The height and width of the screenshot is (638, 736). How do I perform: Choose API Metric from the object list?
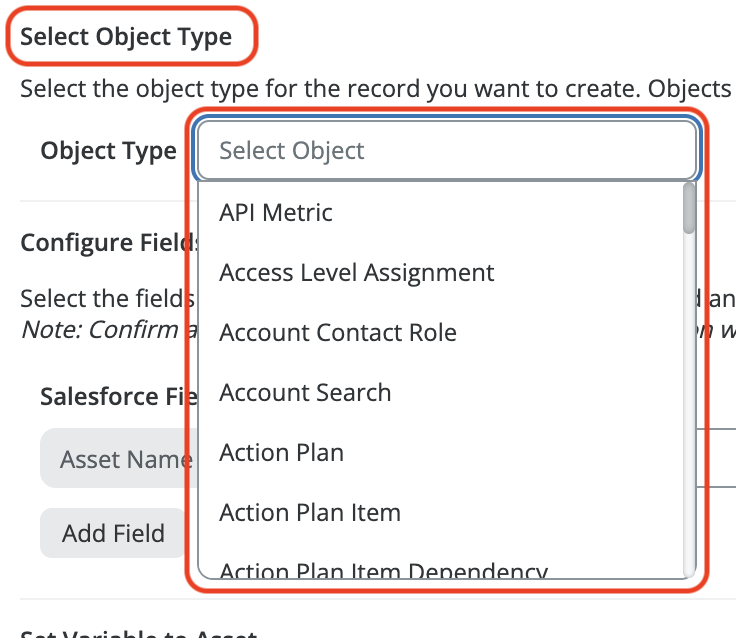coord(276,212)
